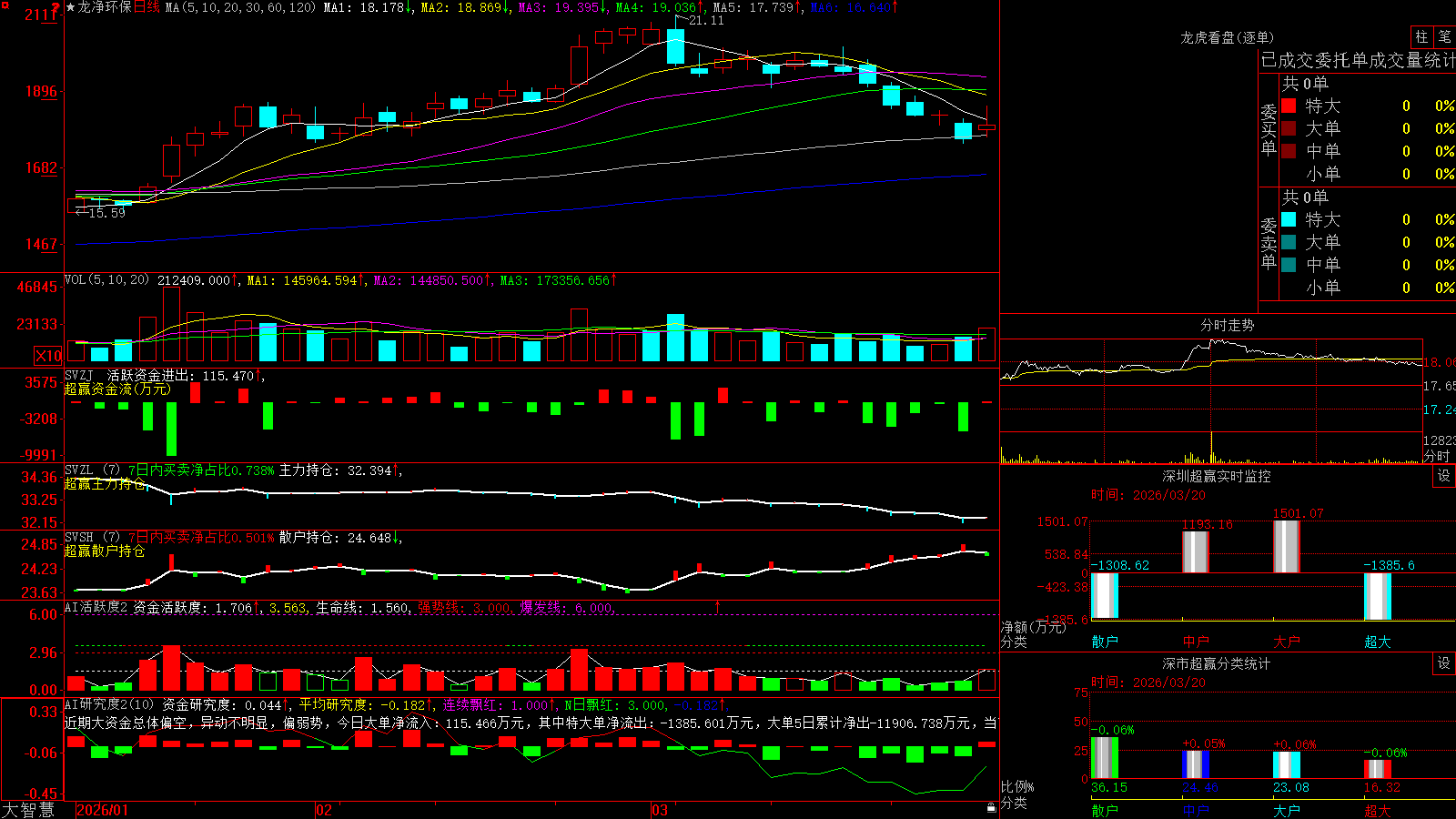Switch 龙虎看盘 to 笔 tick view
Viewport: 1456px width, 819px height.
click(1444, 36)
